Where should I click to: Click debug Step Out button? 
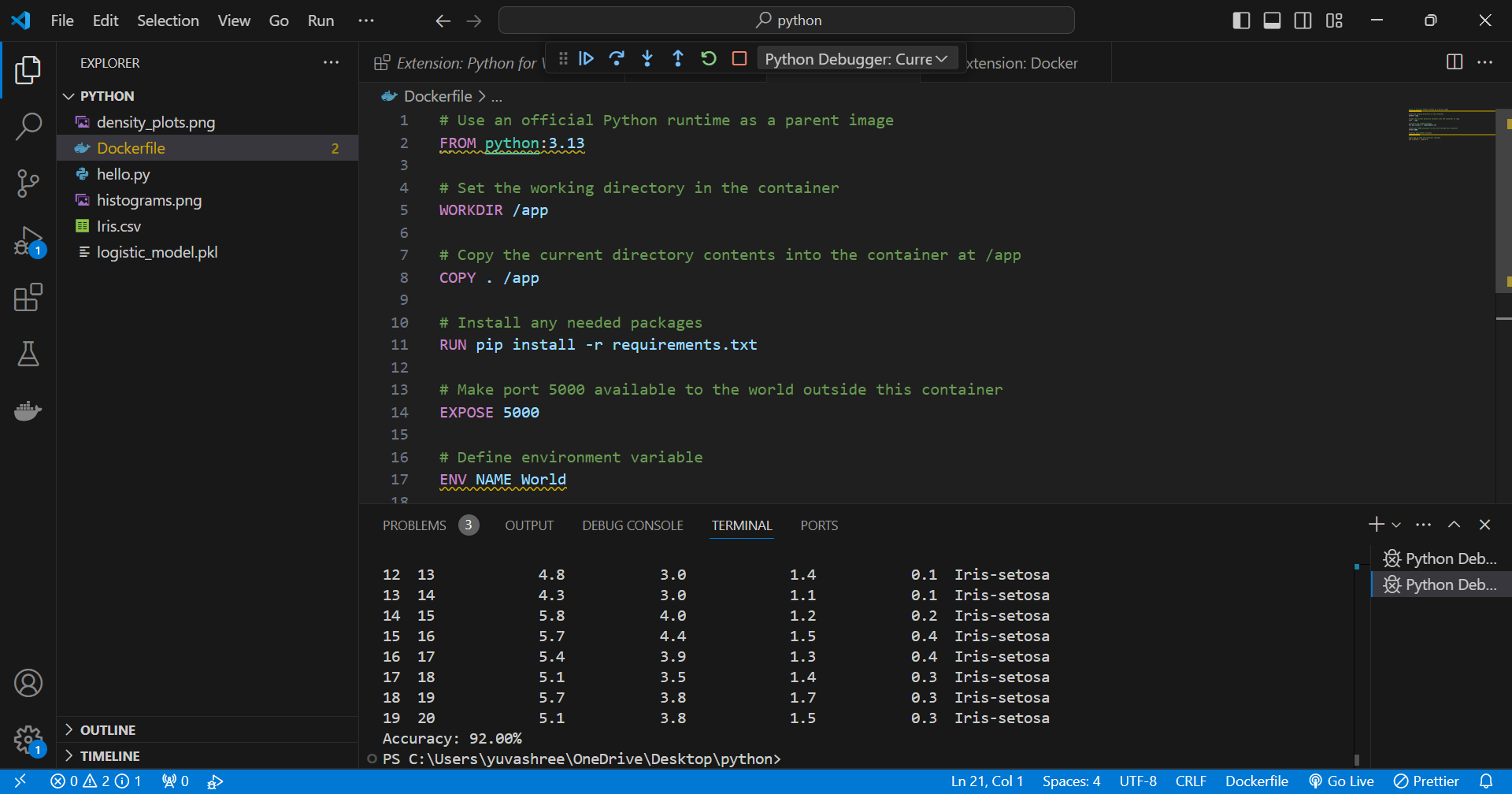click(678, 58)
